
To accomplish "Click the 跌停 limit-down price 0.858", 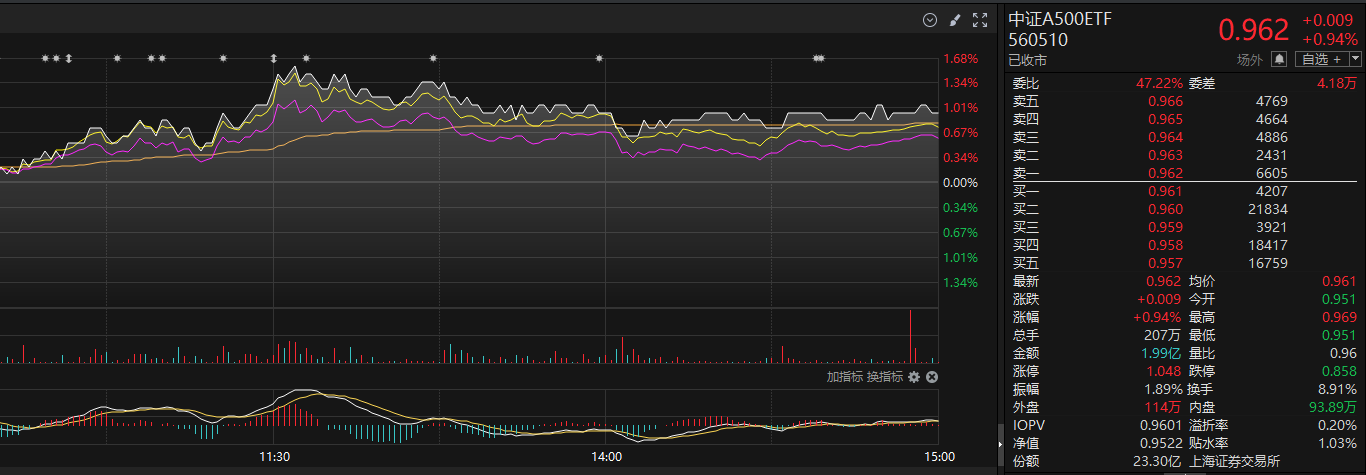I will pos(1340,371).
